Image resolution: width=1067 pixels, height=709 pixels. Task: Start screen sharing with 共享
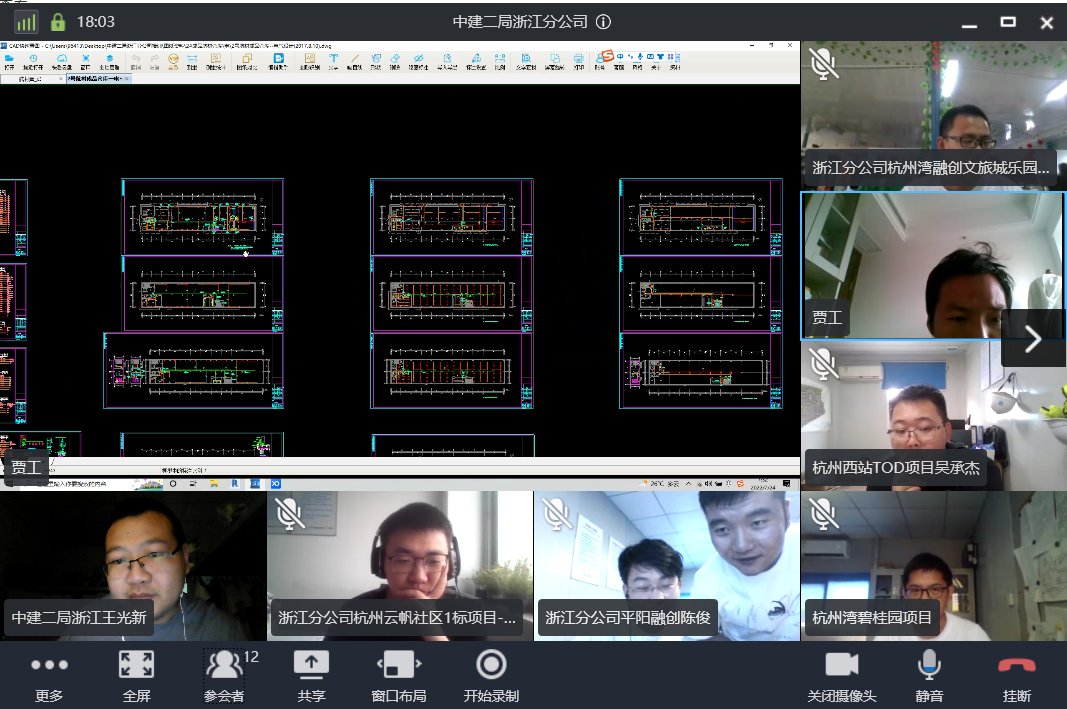[x=311, y=676]
